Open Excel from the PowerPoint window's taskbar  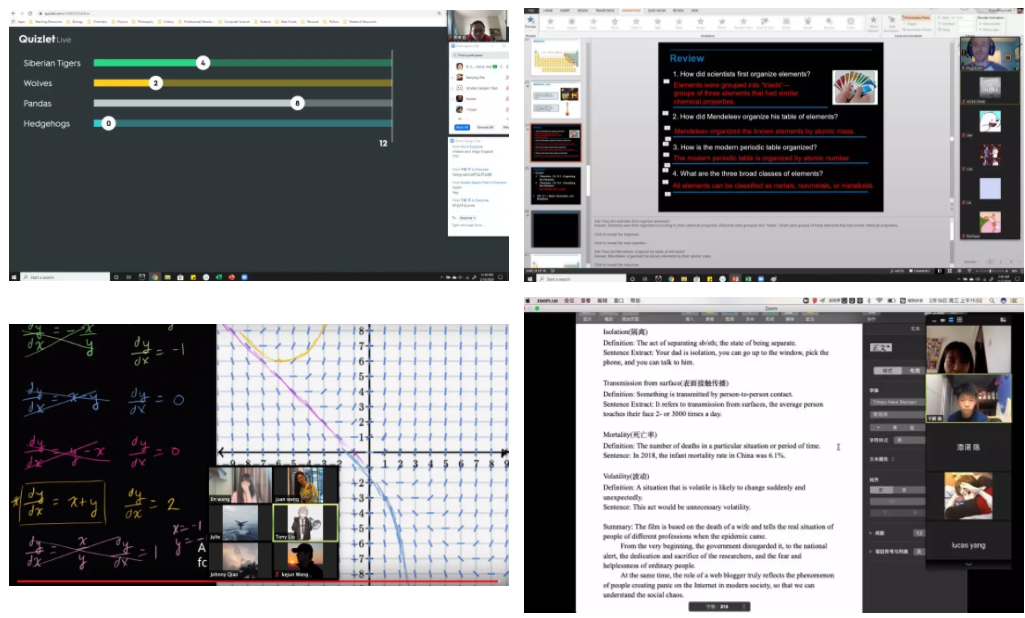748,279
